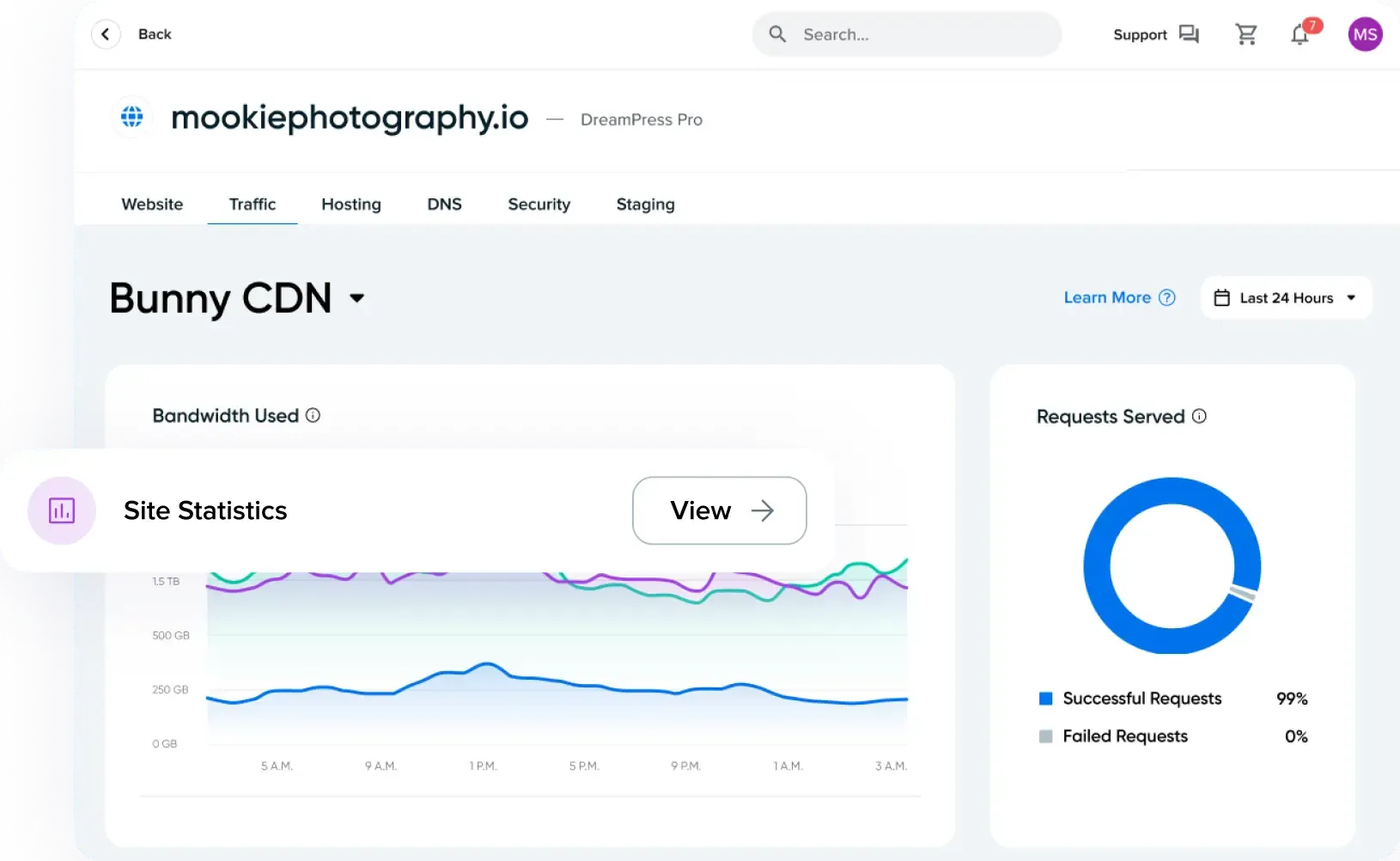Open the Hosting tab
The image size is (1400, 861).
pyautogui.click(x=351, y=205)
